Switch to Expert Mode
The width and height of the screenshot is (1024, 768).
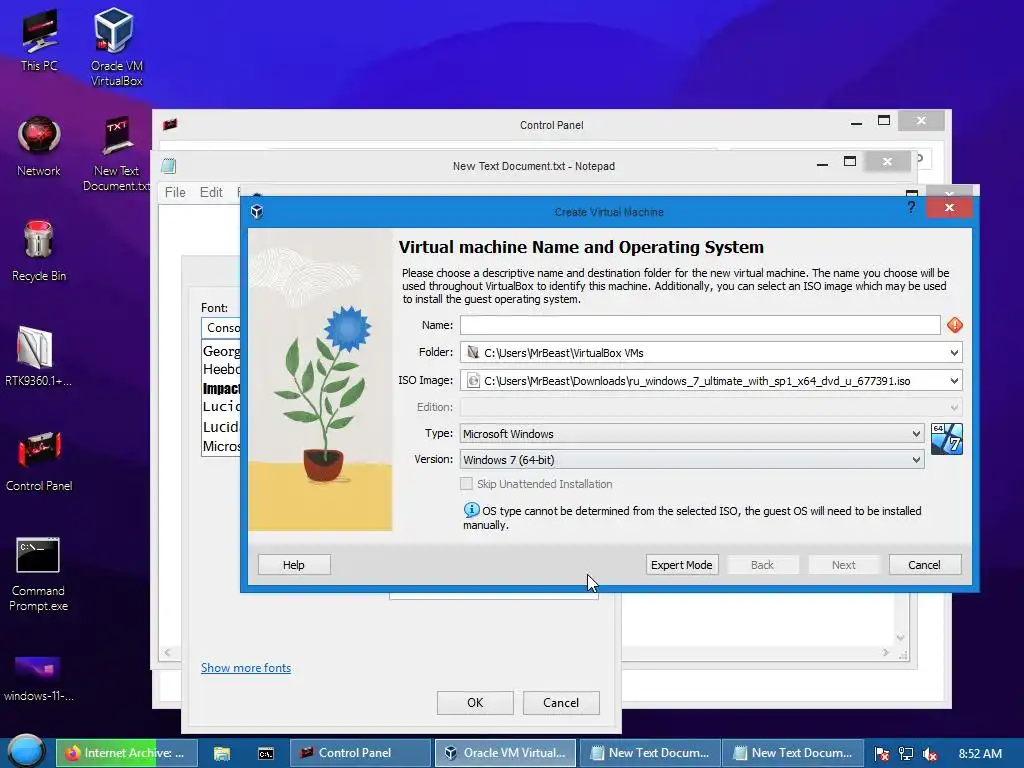click(x=682, y=565)
